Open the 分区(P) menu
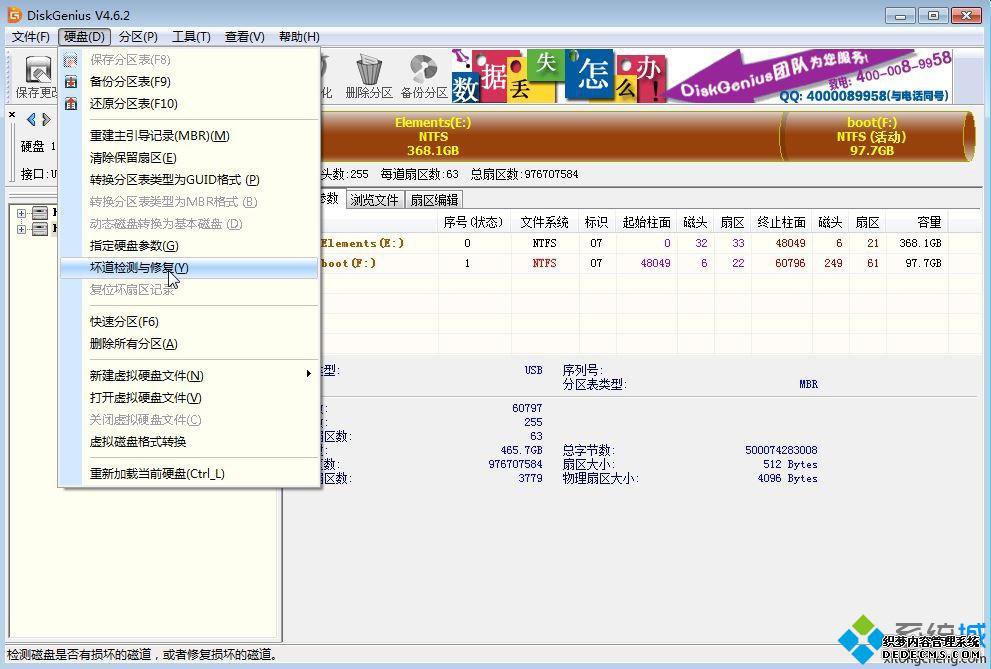The image size is (991, 669). [138, 37]
